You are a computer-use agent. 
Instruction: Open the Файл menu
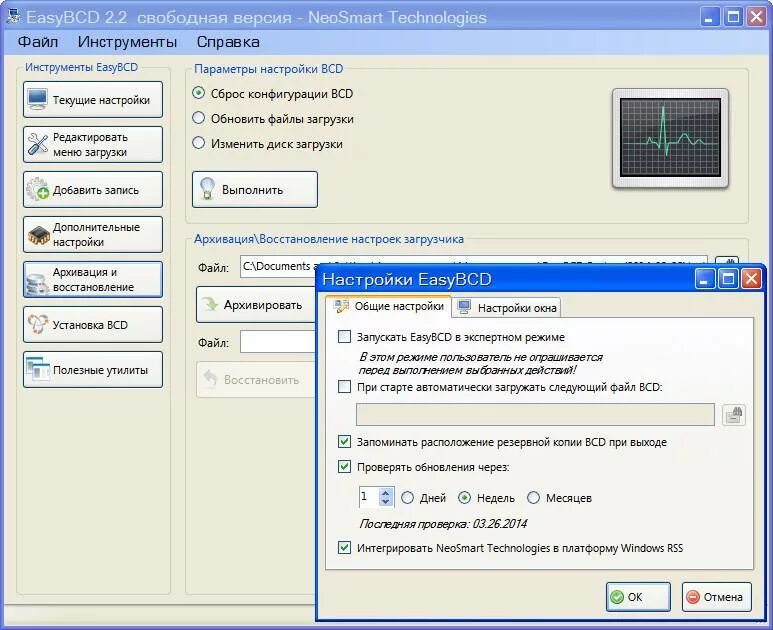[38, 42]
